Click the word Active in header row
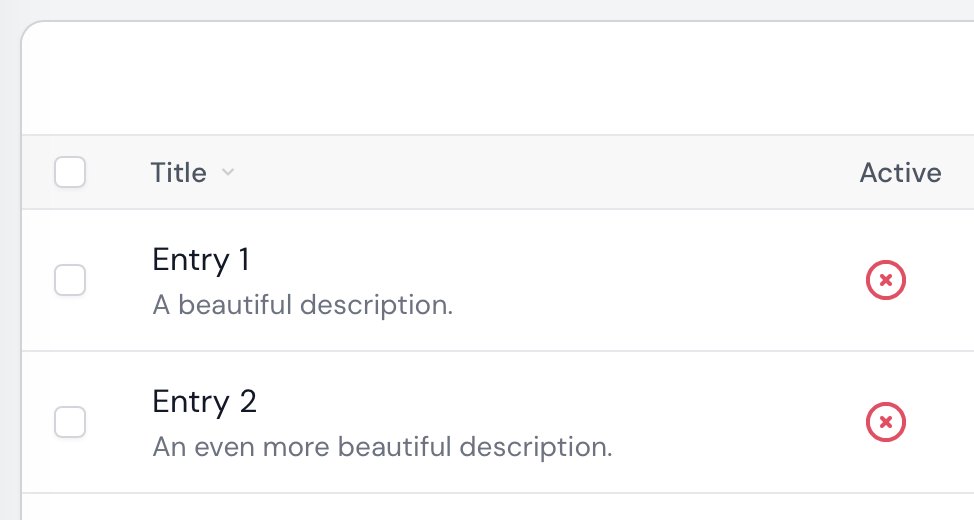Image resolution: width=974 pixels, height=520 pixels. 900,173
